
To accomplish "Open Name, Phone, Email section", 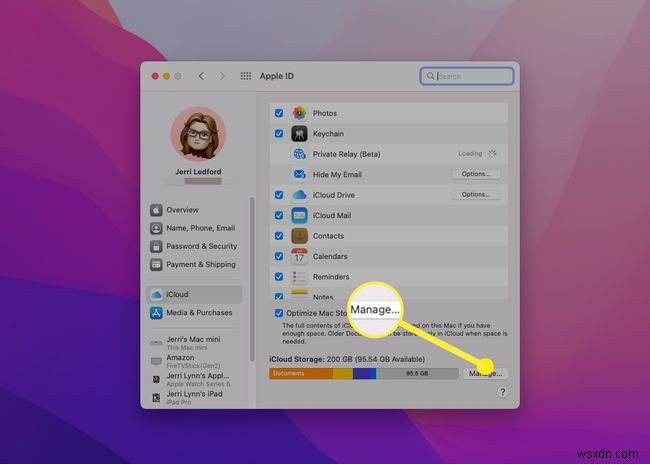I will pyautogui.click(x=193, y=228).
